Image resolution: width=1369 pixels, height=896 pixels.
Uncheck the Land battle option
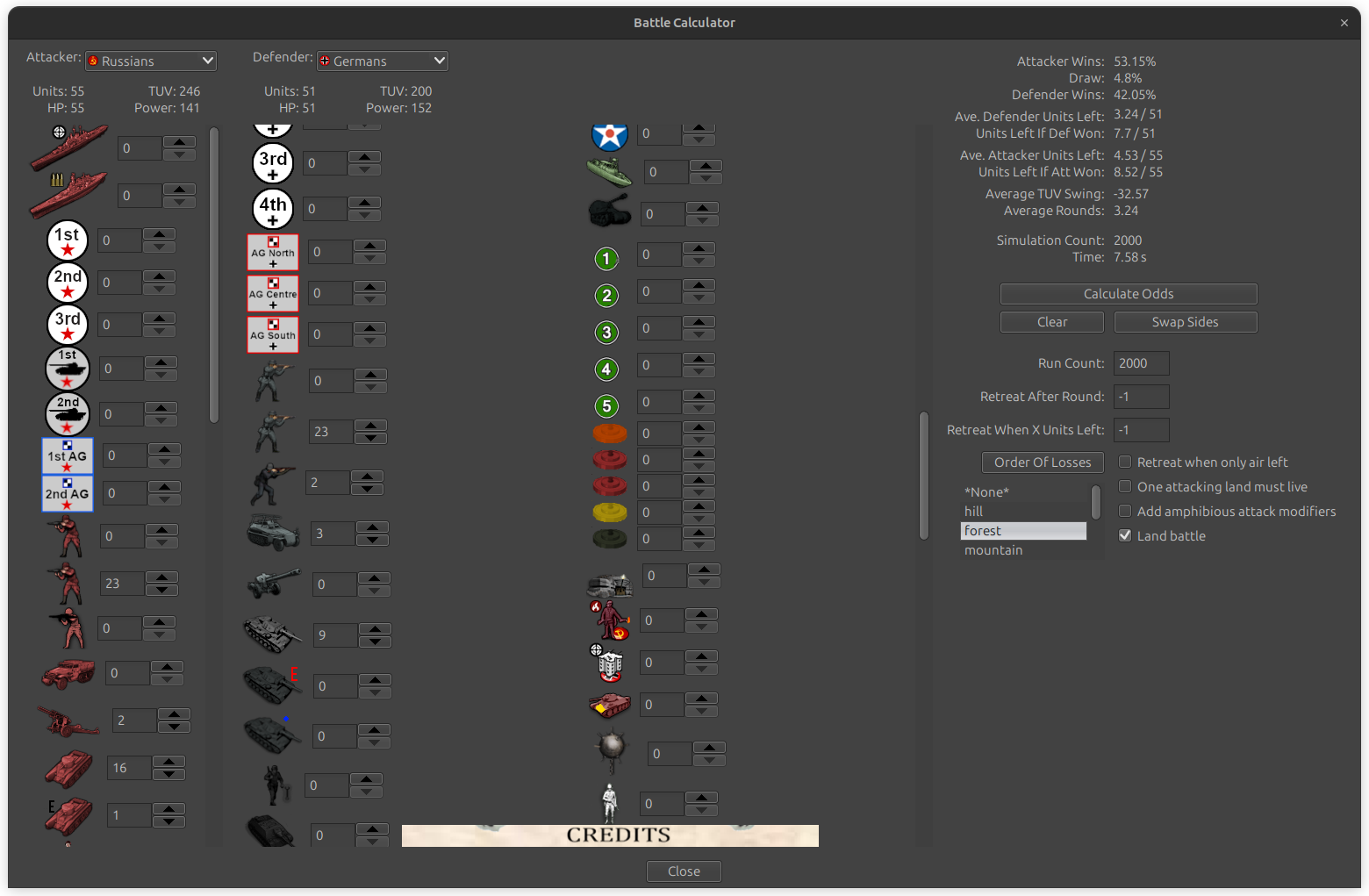1125,535
